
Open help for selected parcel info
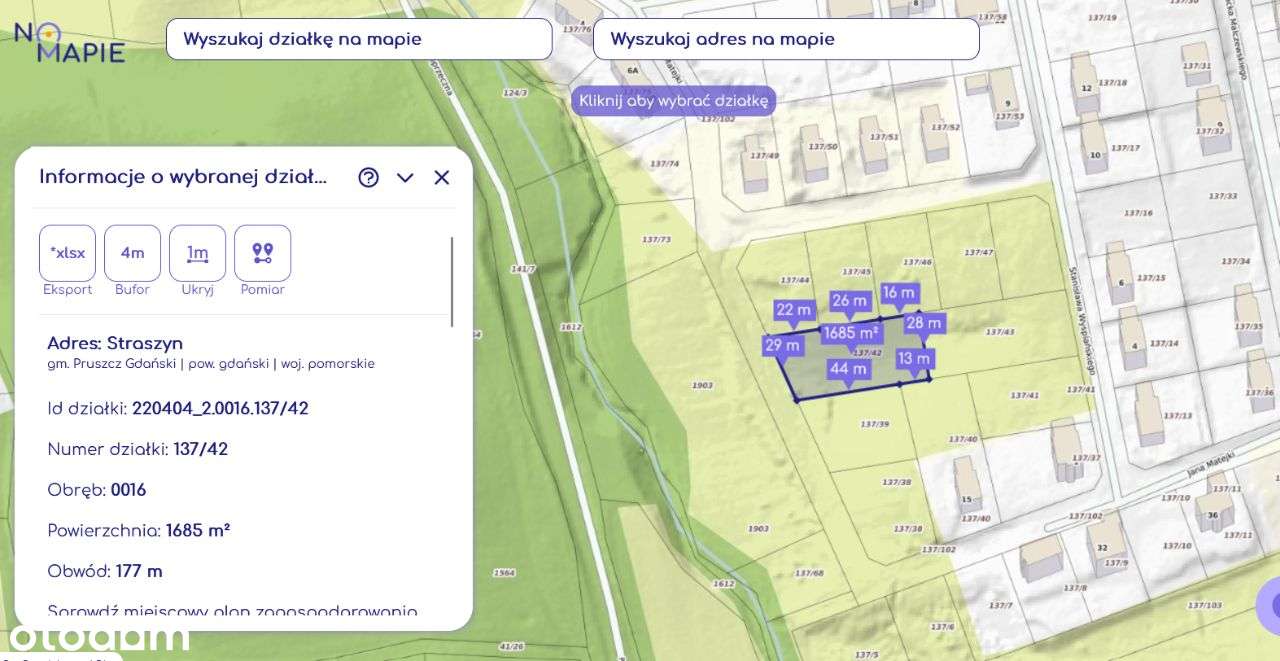click(x=369, y=177)
